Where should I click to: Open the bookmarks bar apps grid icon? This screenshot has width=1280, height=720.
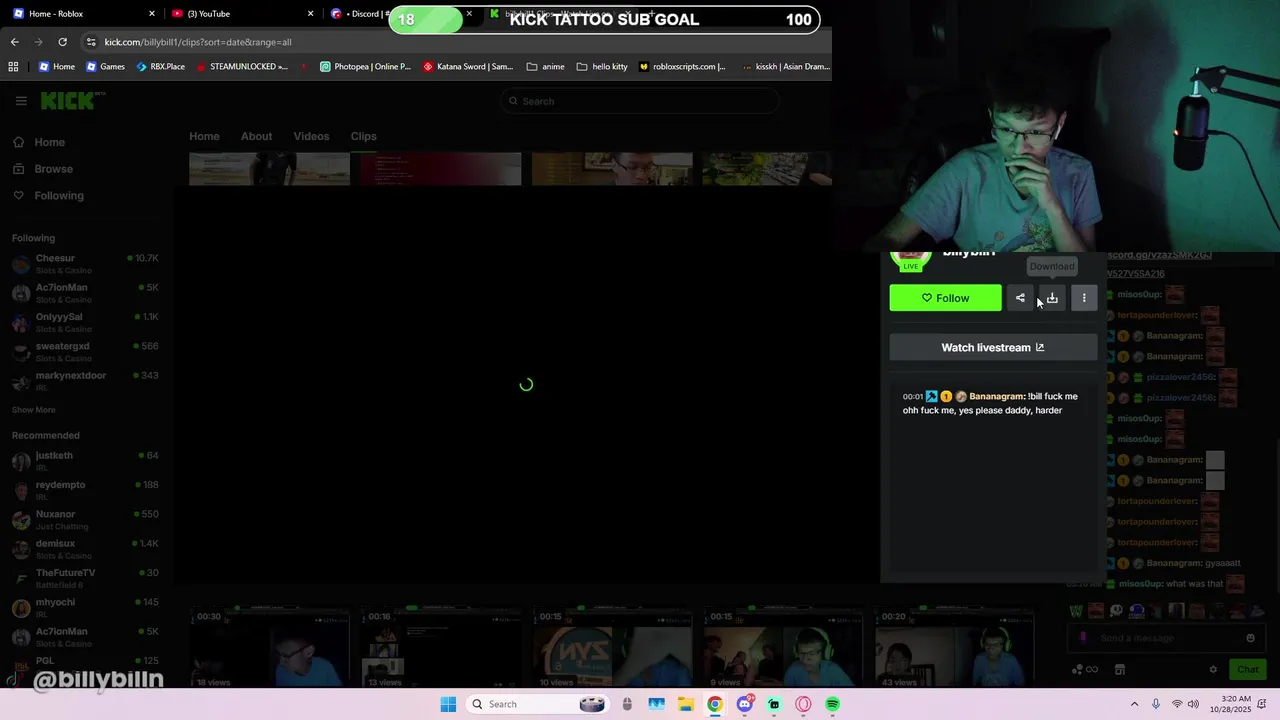coord(13,67)
